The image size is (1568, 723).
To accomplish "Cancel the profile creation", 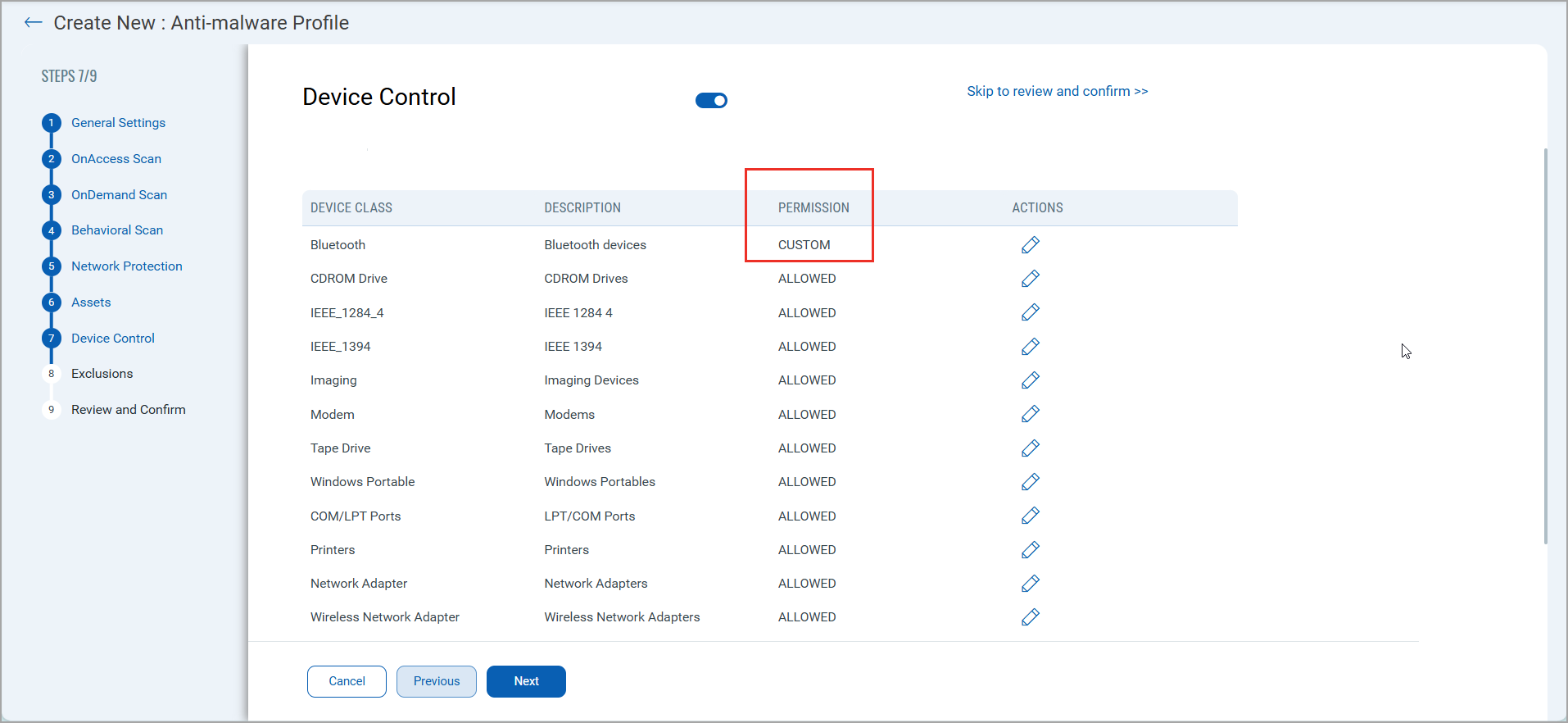I will (x=347, y=681).
